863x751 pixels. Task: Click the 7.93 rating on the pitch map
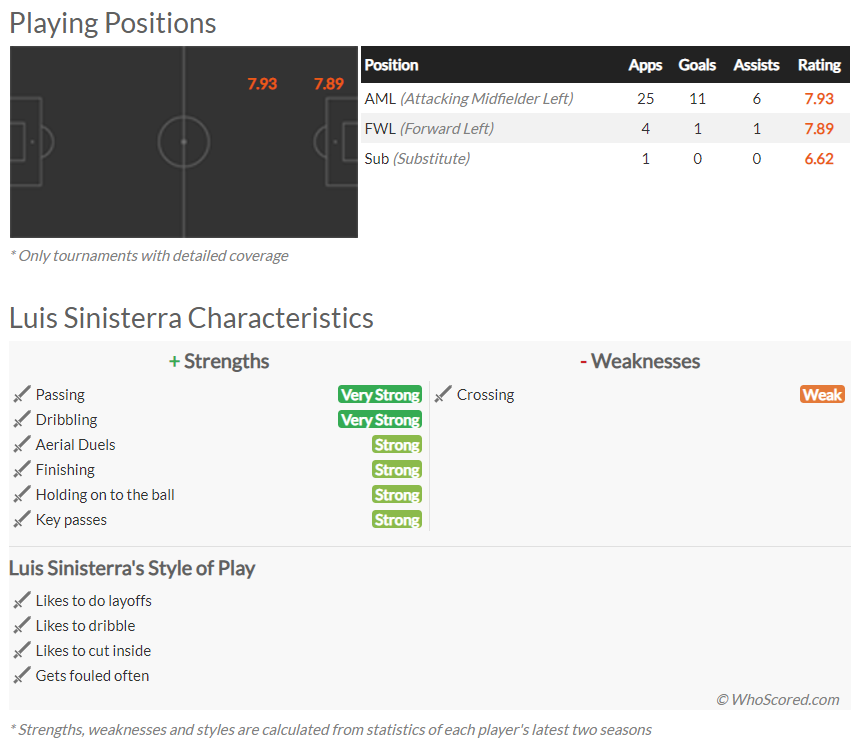262,84
